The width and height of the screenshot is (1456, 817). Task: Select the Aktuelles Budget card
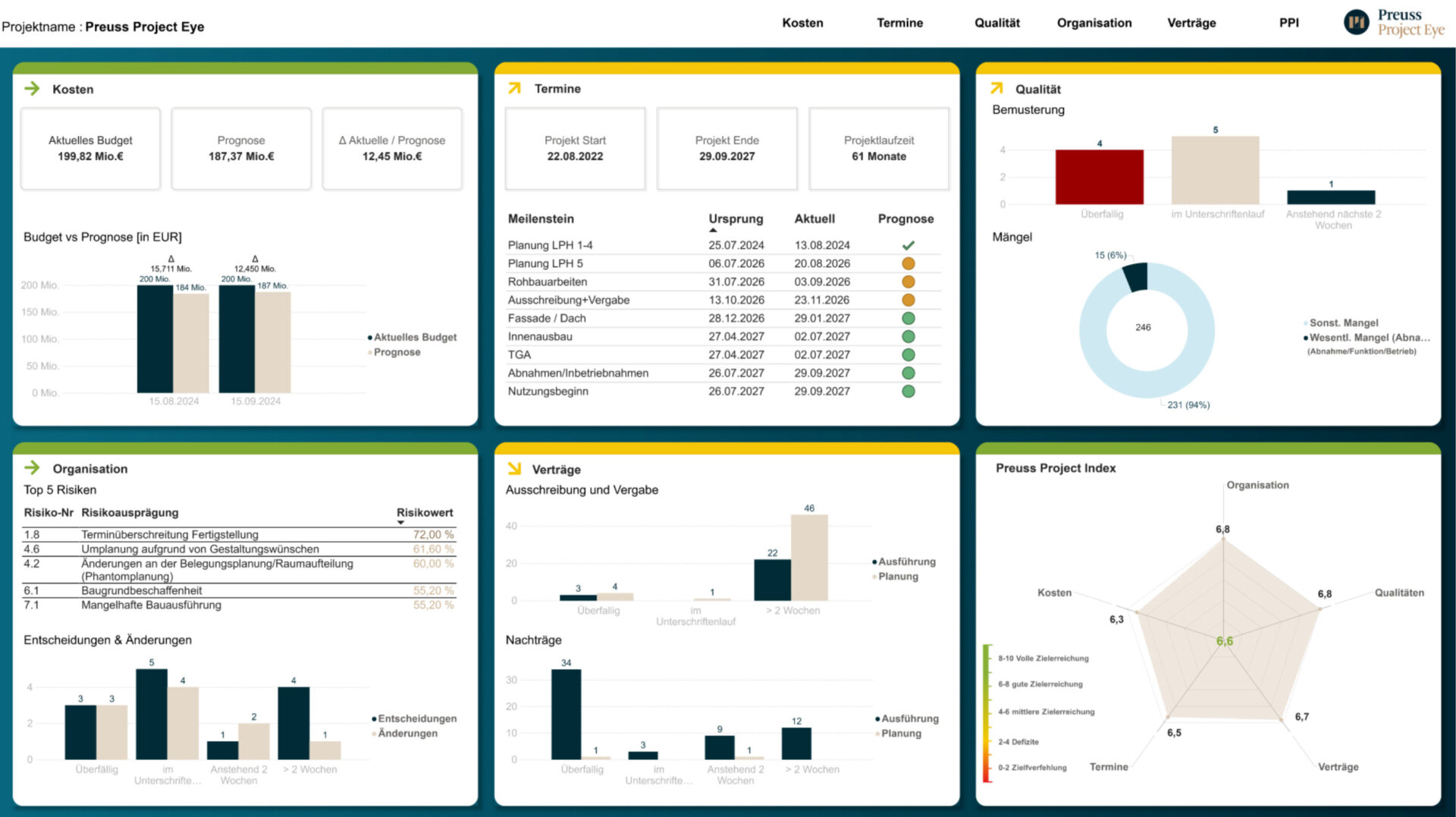90,149
